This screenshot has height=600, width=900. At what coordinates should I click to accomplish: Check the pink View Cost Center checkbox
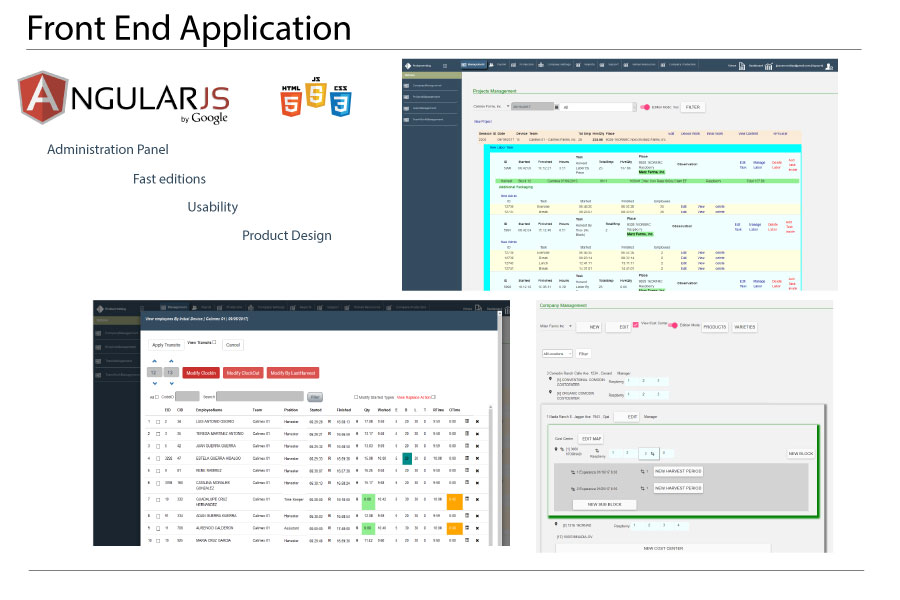point(635,324)
